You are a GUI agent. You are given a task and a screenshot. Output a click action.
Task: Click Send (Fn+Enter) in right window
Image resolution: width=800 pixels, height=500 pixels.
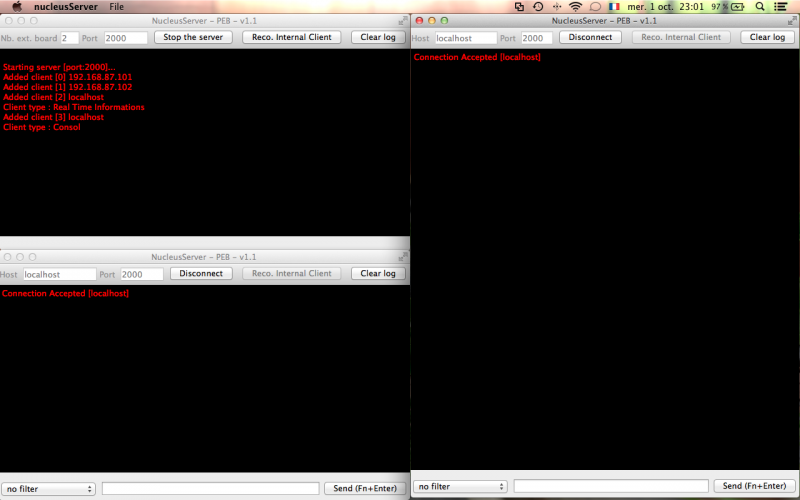pyautogui.click(x=755, y=486)
